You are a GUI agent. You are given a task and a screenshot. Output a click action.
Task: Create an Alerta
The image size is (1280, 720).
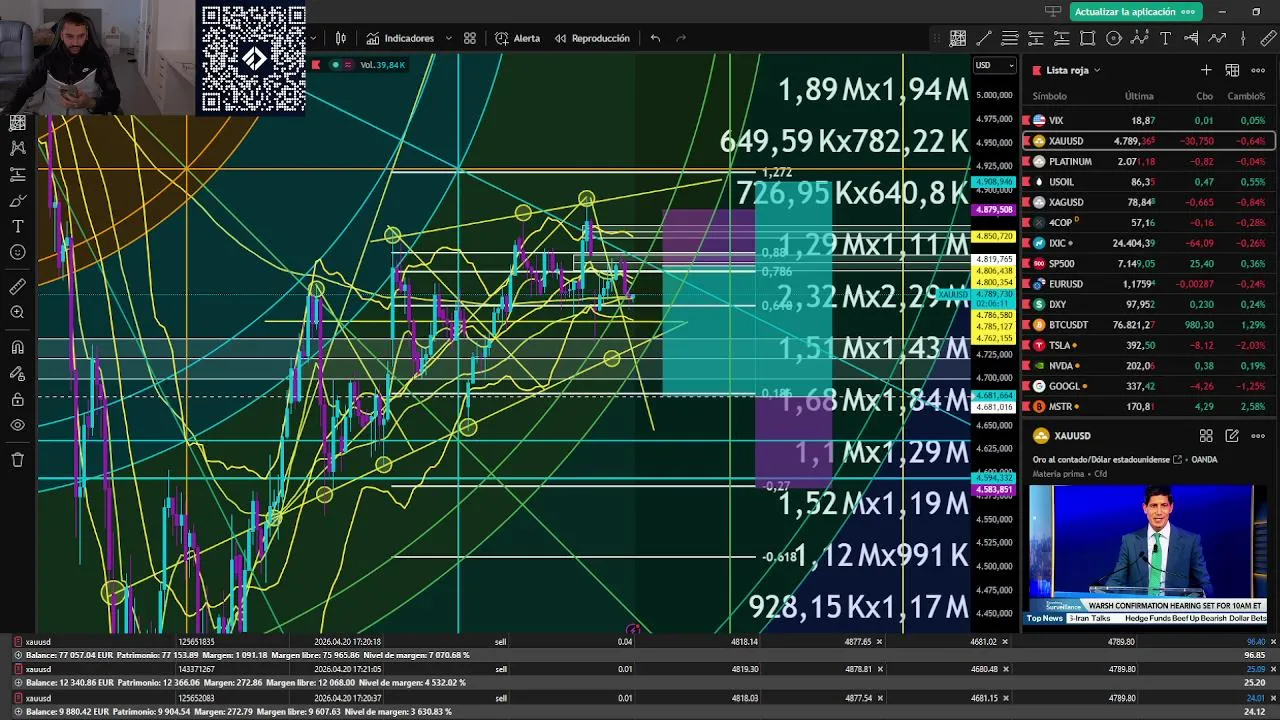pyautogui.click(x=517, y=38)
